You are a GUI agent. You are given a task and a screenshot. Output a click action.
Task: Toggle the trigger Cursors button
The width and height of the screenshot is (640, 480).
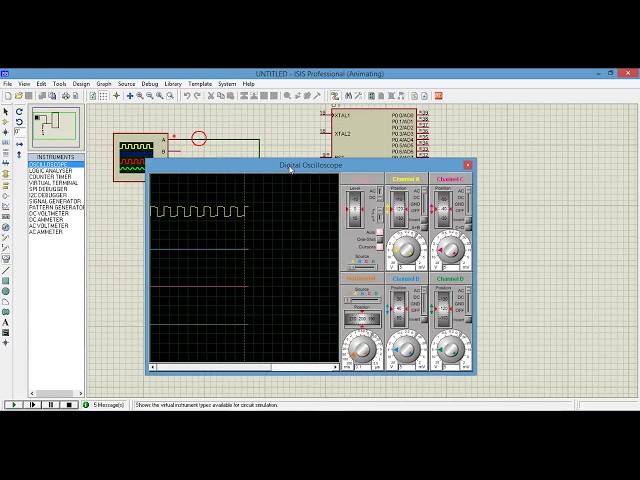[x=380, y=247]
